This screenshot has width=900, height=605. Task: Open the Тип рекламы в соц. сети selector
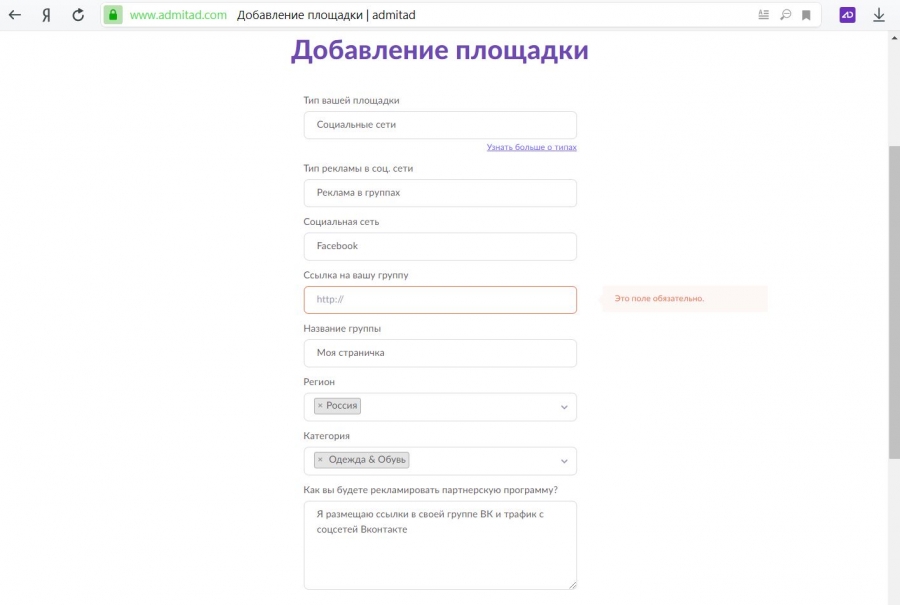point(440,193)
